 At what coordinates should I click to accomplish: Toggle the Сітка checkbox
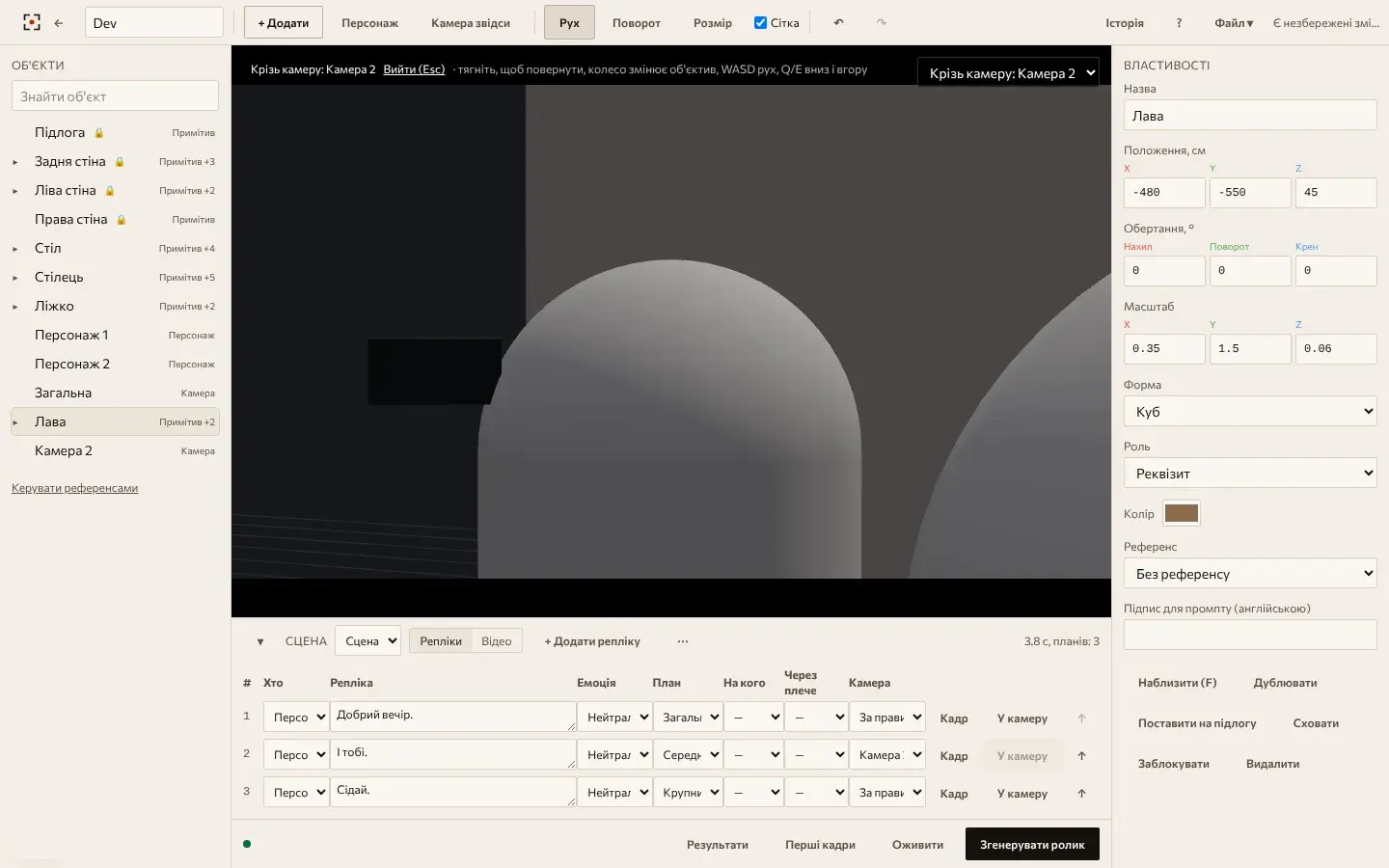pyautogui.click(x=760, y=22)
